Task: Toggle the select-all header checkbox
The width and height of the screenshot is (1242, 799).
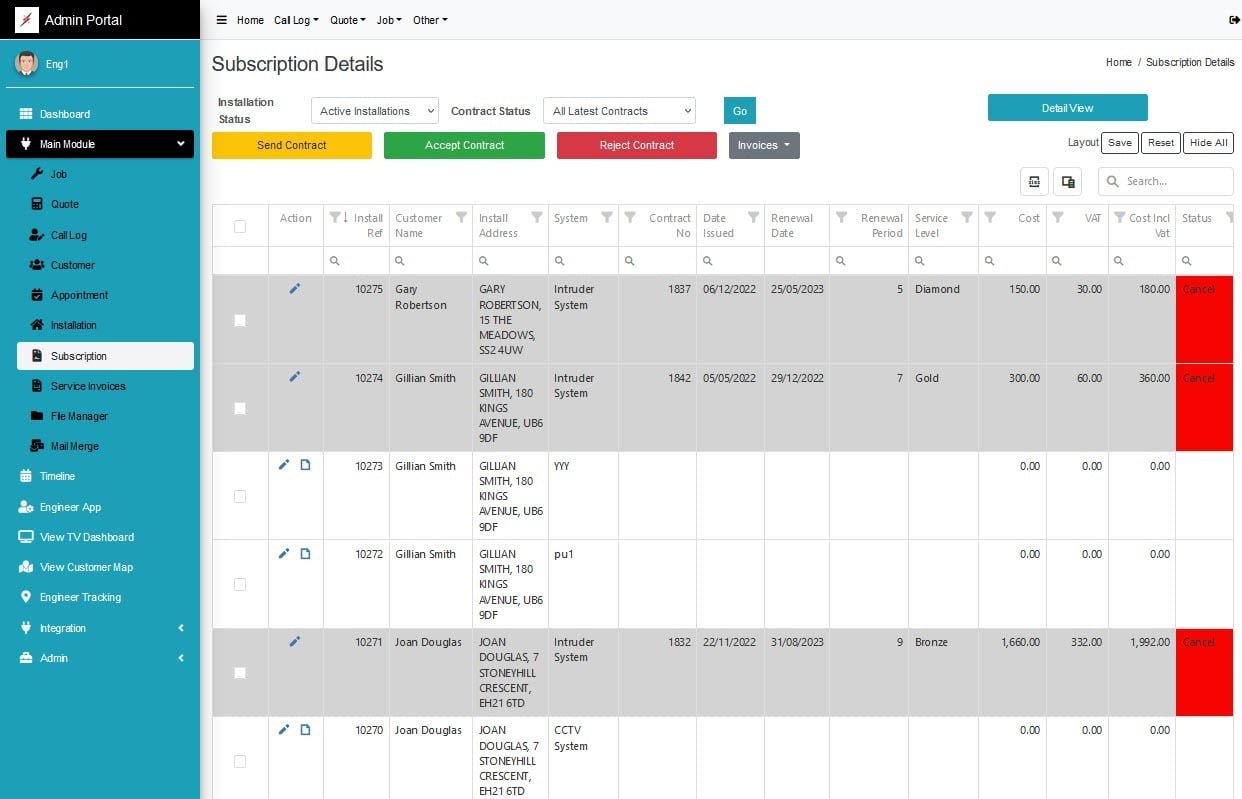Action: pos(240,227)
